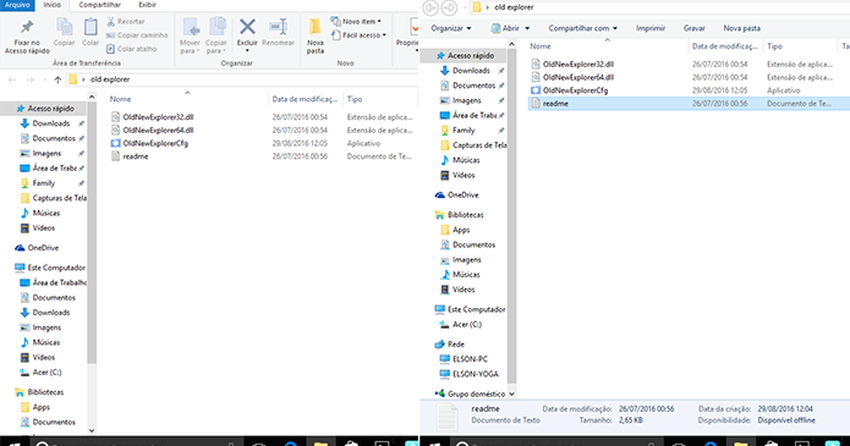Open Fácil acesso dropdown in ribbon
850x446 pixels.
[x=359, y=35]
